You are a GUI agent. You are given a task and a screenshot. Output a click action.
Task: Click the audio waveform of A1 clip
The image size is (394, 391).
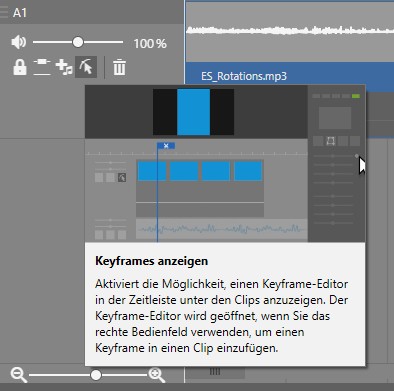click(289, 31)
